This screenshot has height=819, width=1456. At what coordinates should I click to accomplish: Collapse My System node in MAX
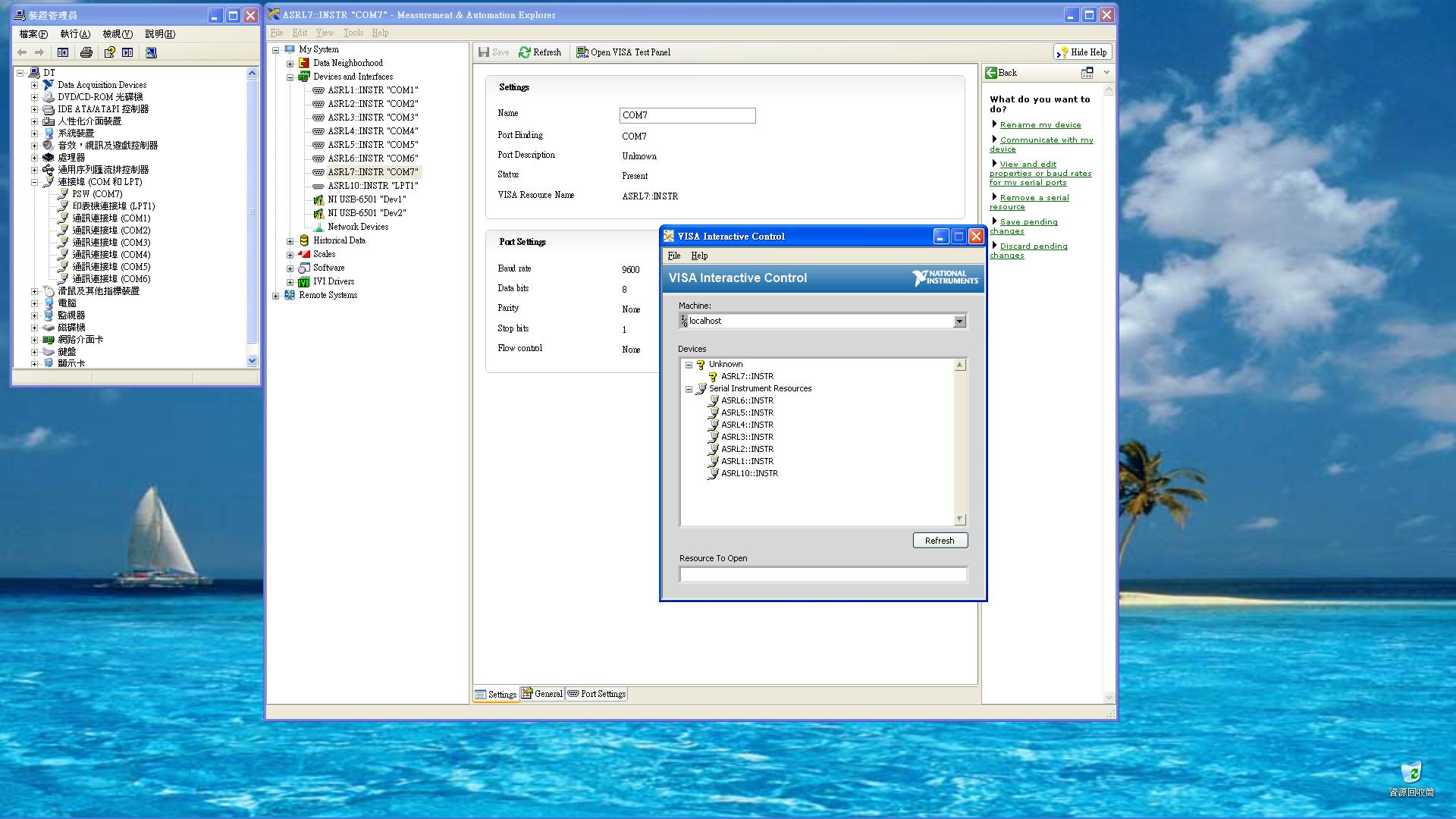[276, 50]
